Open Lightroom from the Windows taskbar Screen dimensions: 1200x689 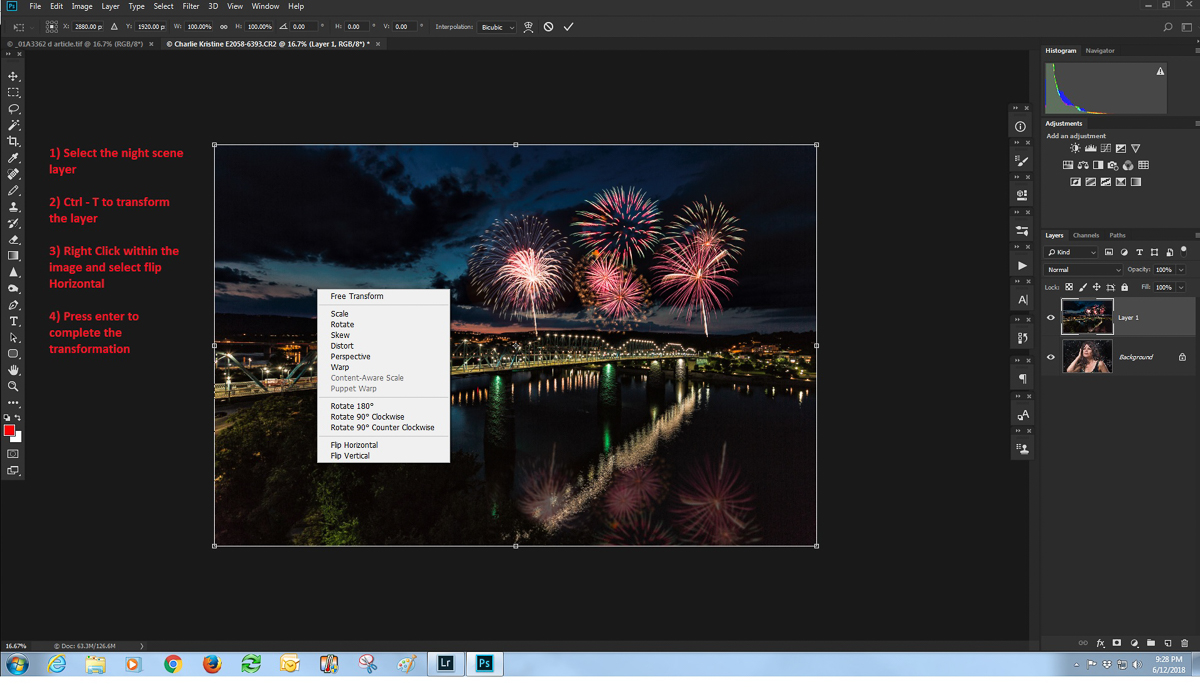click(446, 664)
